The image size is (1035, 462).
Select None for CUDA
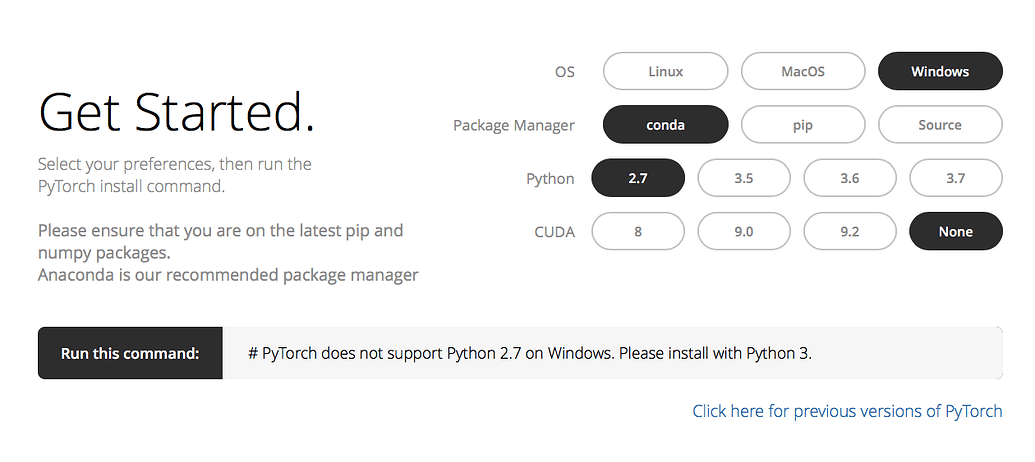point(956,231)
